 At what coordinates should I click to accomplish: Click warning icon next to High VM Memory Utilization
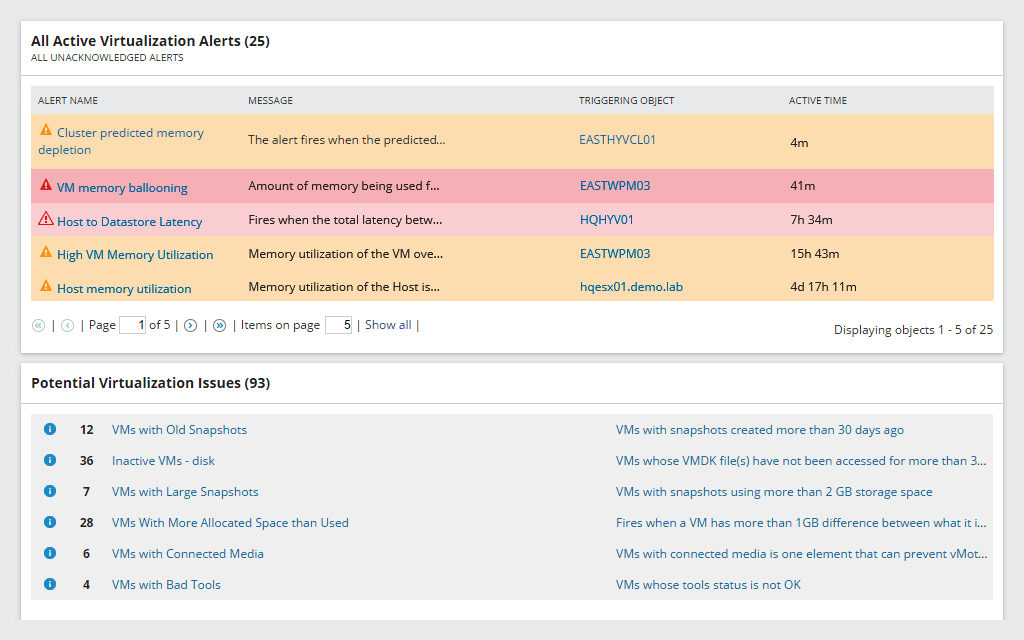44,254
